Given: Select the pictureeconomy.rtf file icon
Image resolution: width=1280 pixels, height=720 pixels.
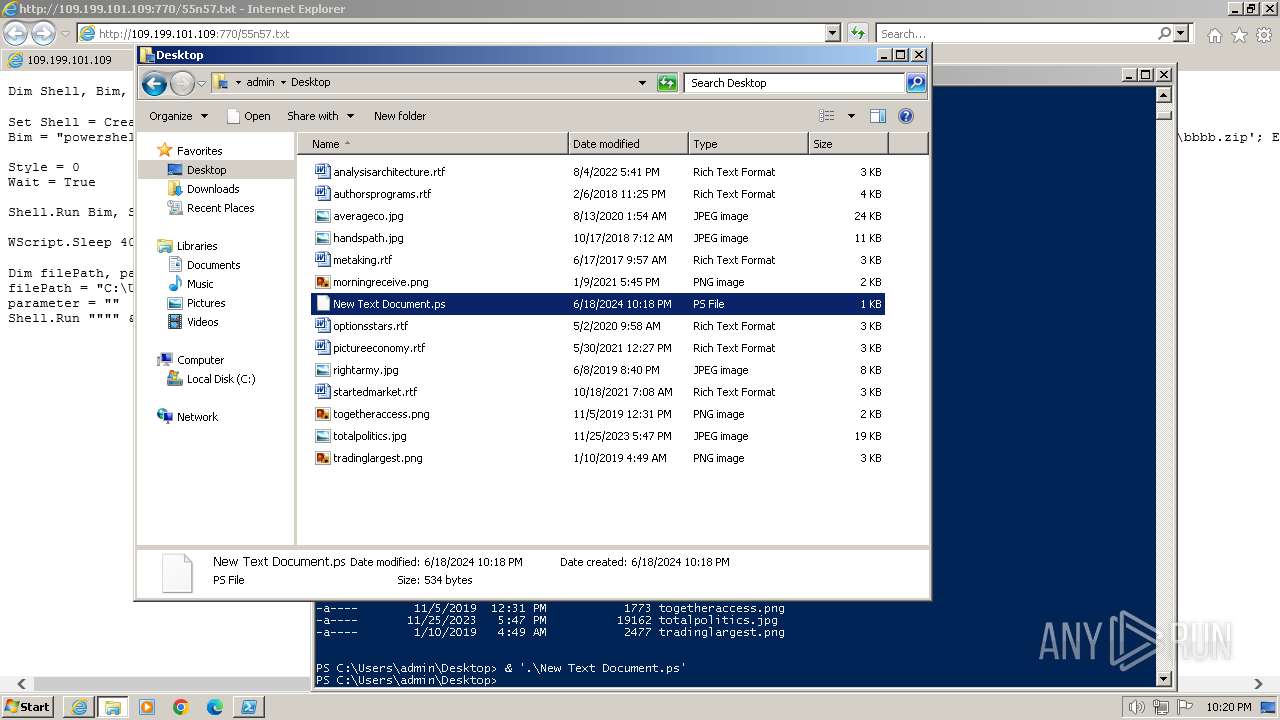Looking at the screenshot, I should pyautogui.click(x=322, y=348).
